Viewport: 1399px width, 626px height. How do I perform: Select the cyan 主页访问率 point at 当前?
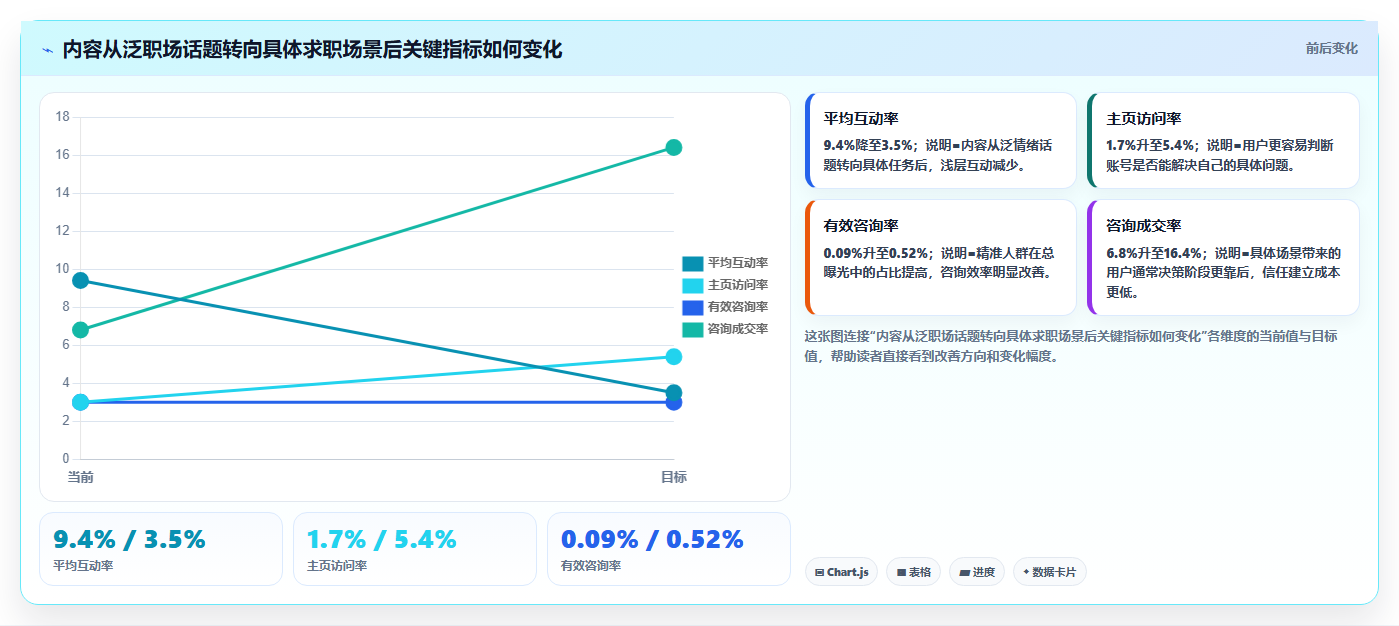pyautogui.click(x=81, y=402)
